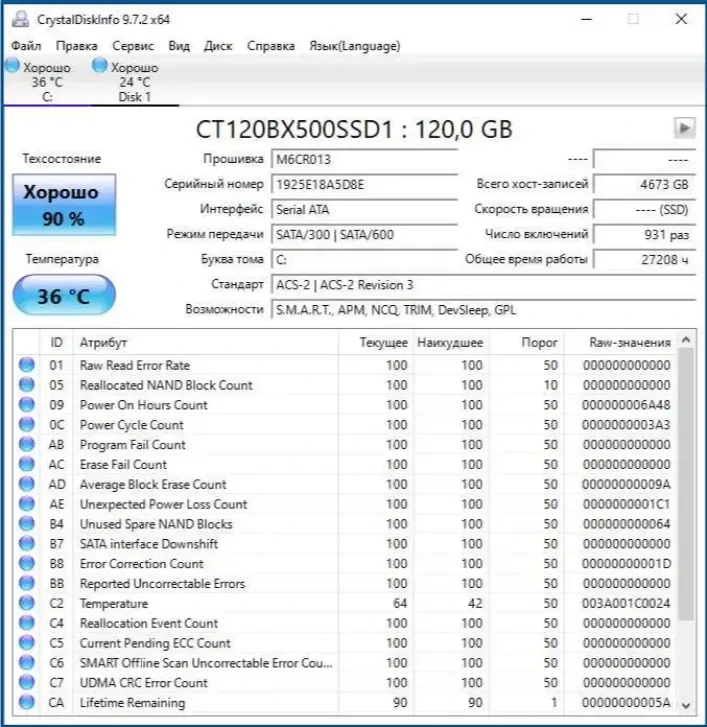Click status orb for Raw Read Error Rate
The width and height of the screenshot is (707, 727).
(26, 365)
